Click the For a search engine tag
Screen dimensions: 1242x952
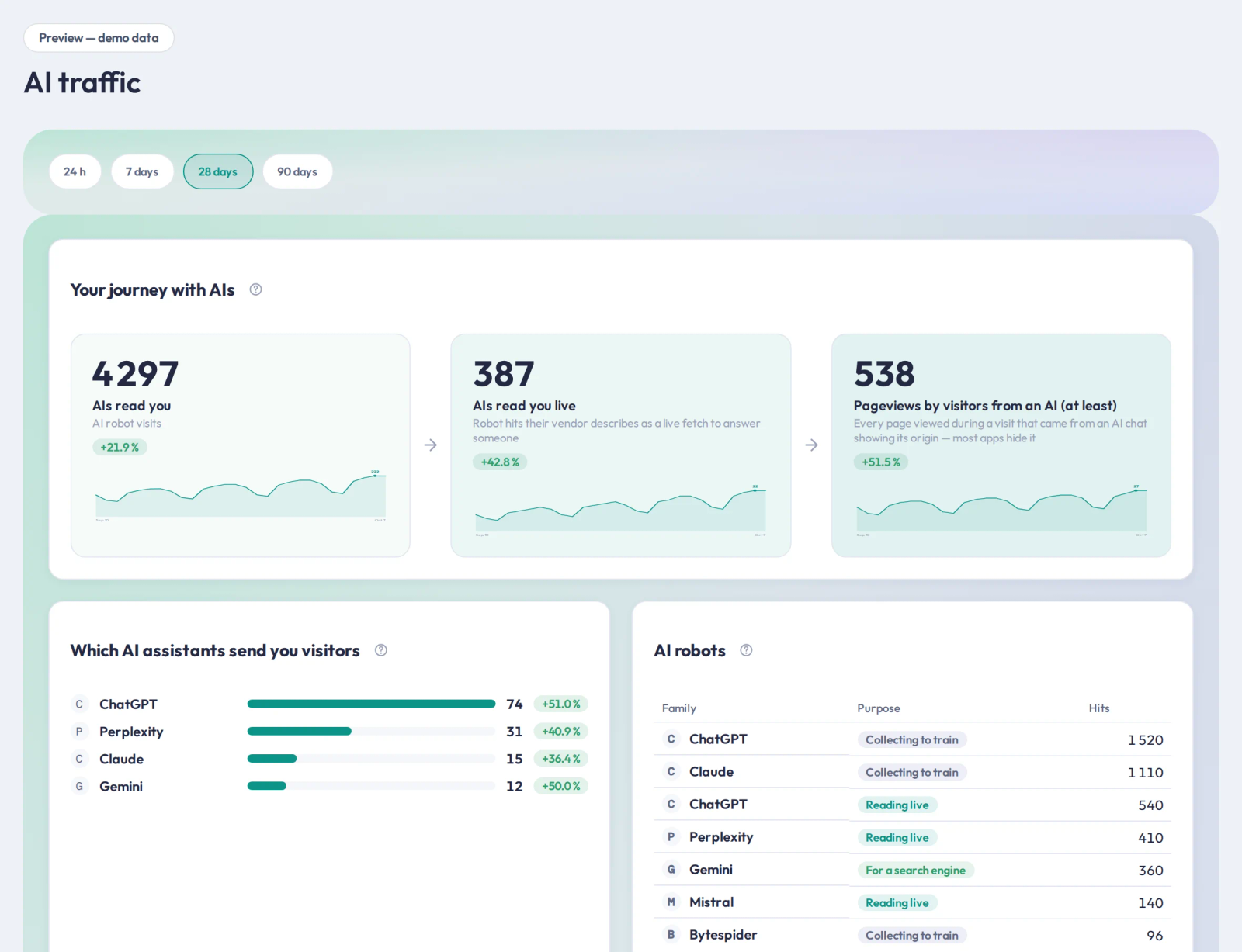tap(916, 871)
